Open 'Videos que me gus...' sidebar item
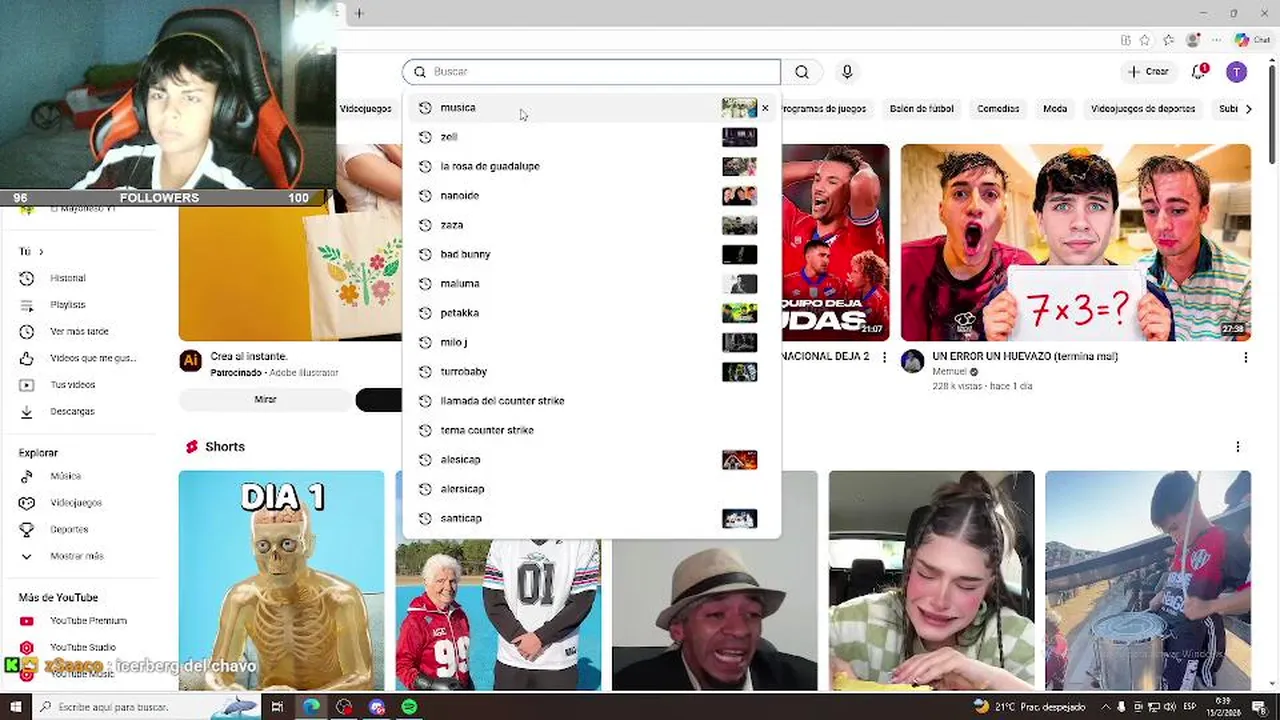This screenshot has height=720, width=1280. click(80, 358)
